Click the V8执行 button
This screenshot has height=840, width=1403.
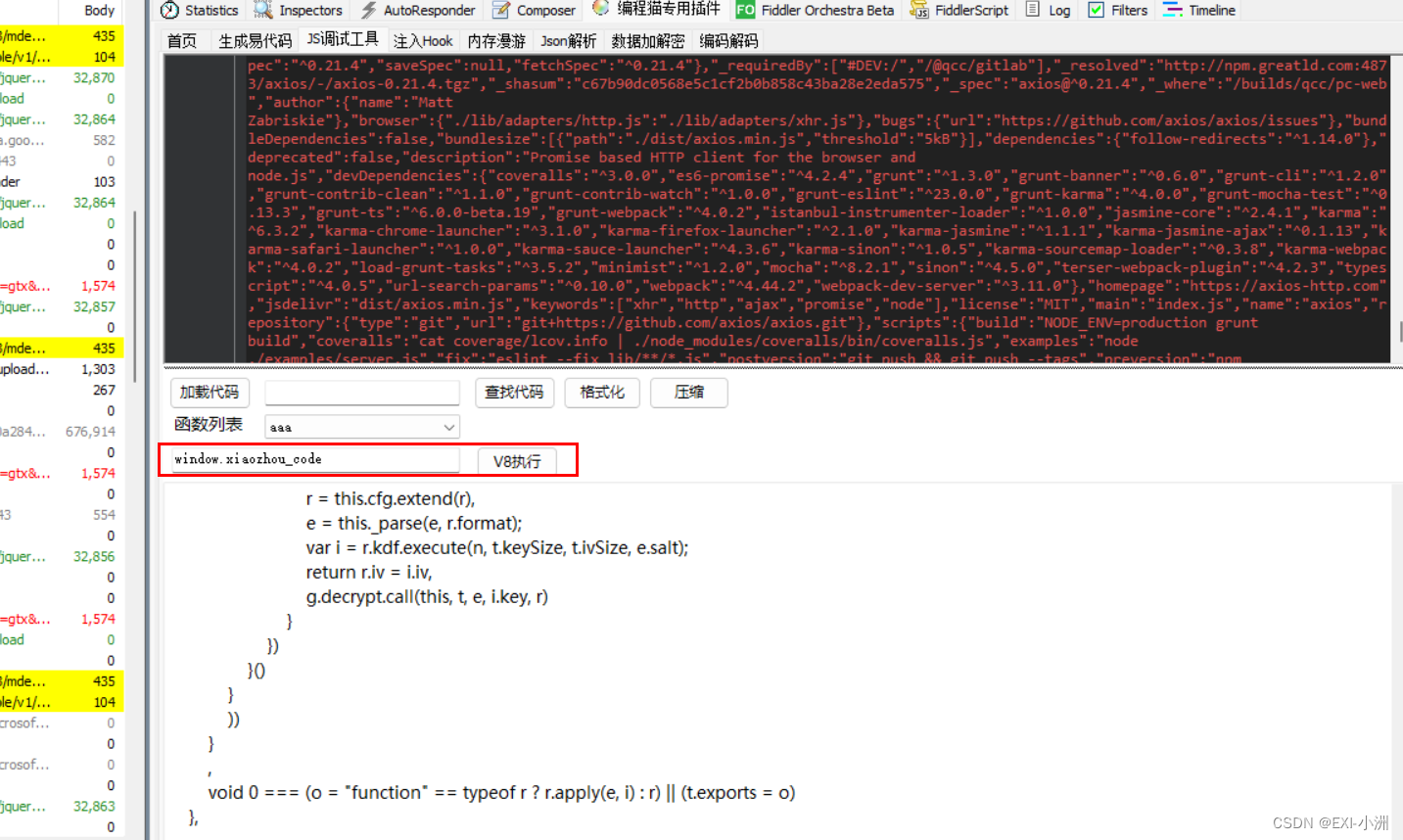(517, 461)
